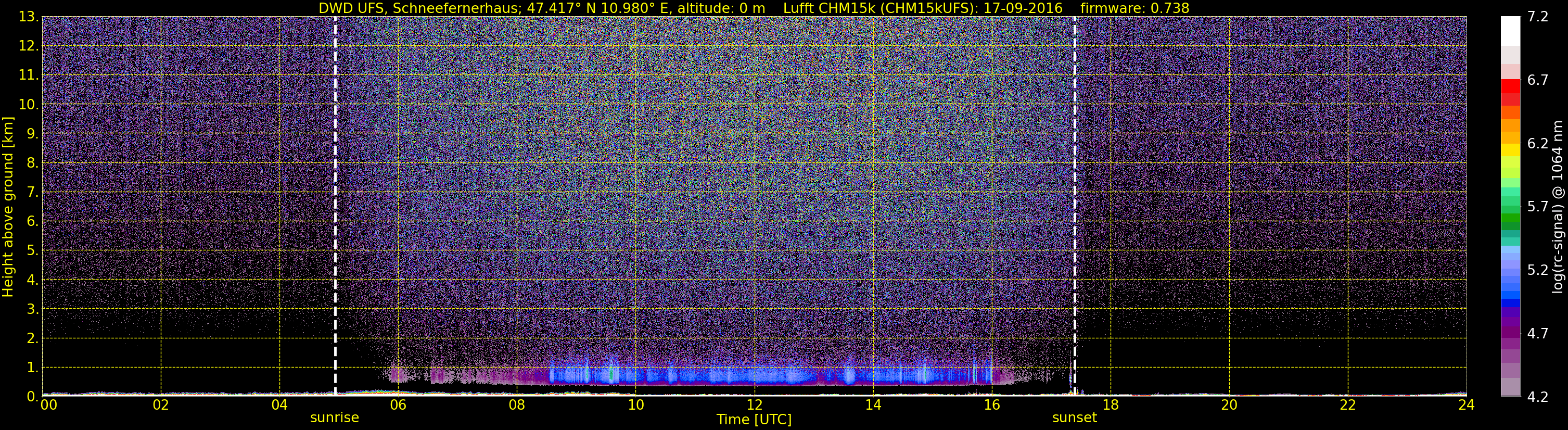The image size is (1568, 430).
Task: Click the time axis tick label '06'
Action: [398, 405]
